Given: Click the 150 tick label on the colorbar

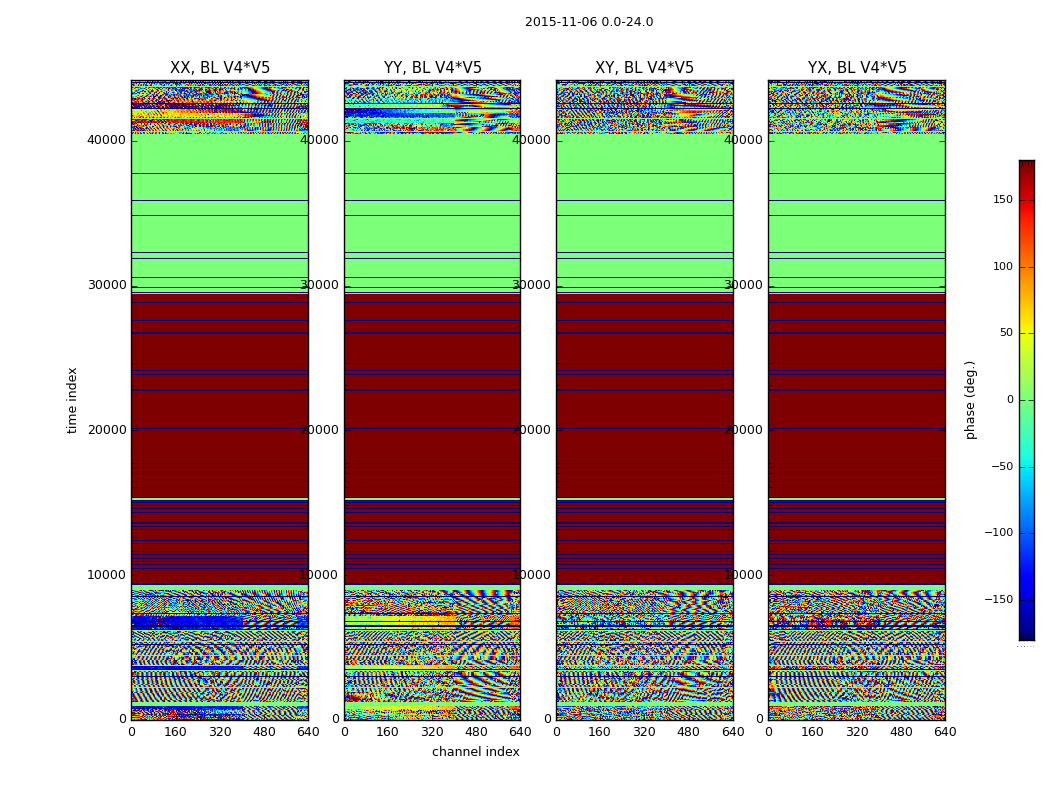Looking at the screenshot, I should 1003,200.
